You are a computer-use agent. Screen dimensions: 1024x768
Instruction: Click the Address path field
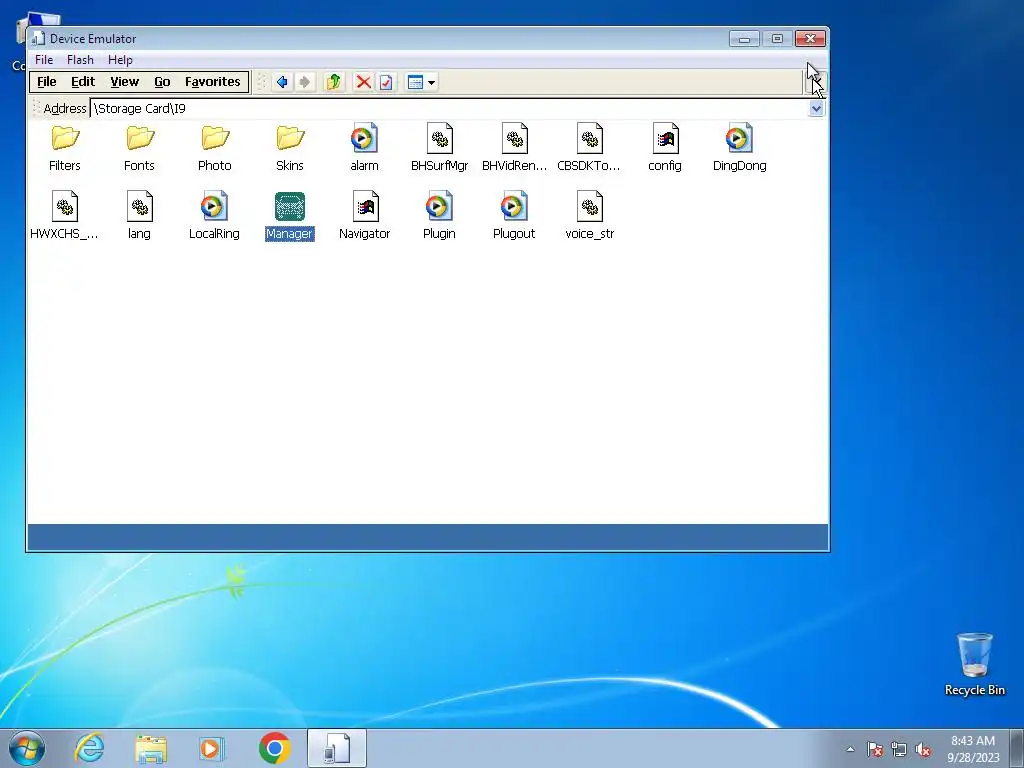coord(449,108)
